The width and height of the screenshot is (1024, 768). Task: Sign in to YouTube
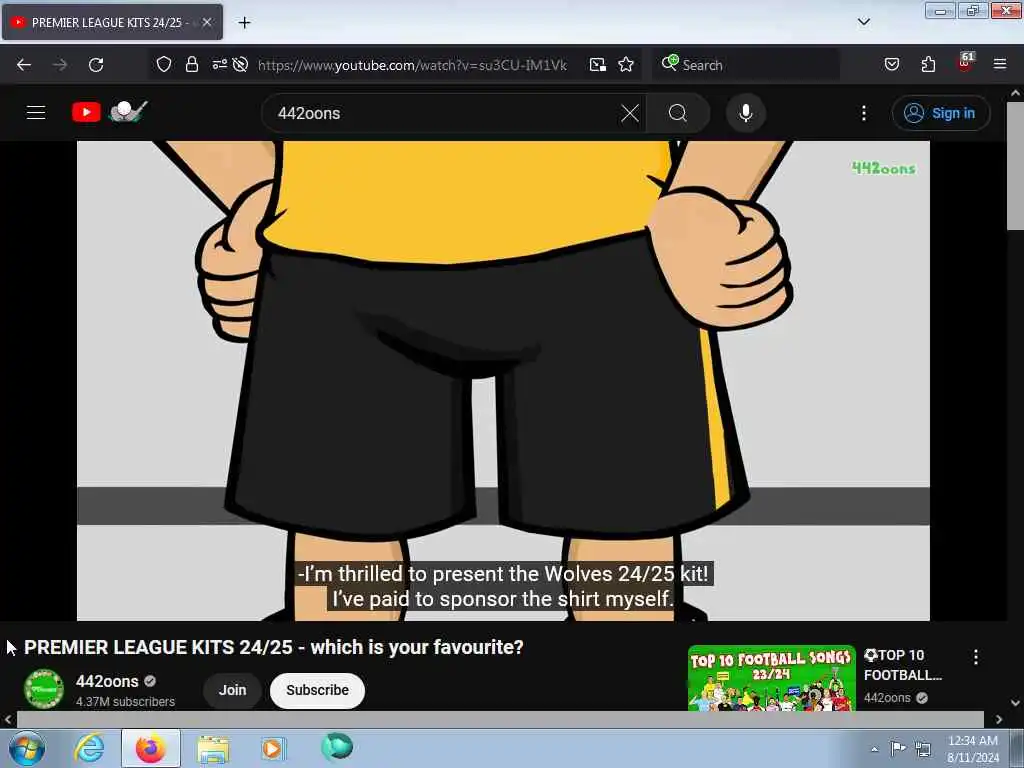pyautogui.click(x=940, y=114)
